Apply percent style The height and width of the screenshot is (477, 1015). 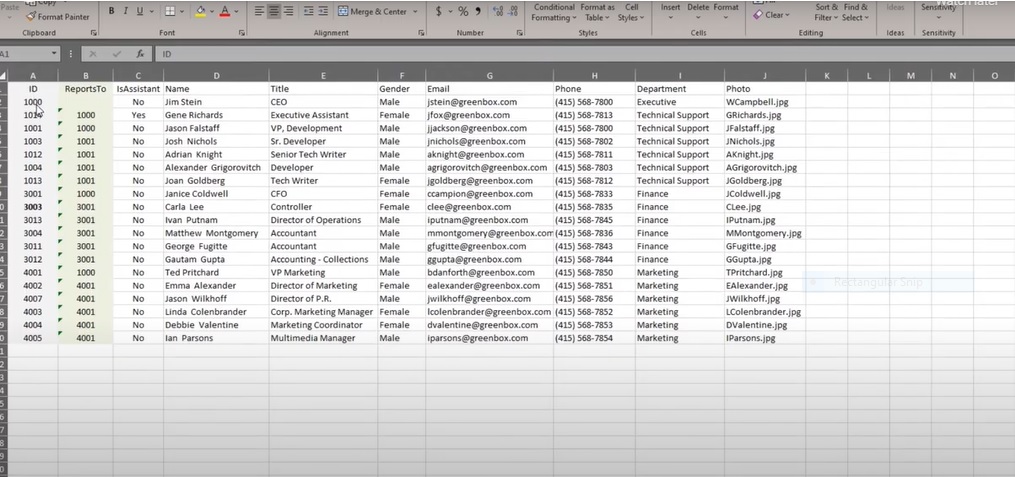coord(463,11)
